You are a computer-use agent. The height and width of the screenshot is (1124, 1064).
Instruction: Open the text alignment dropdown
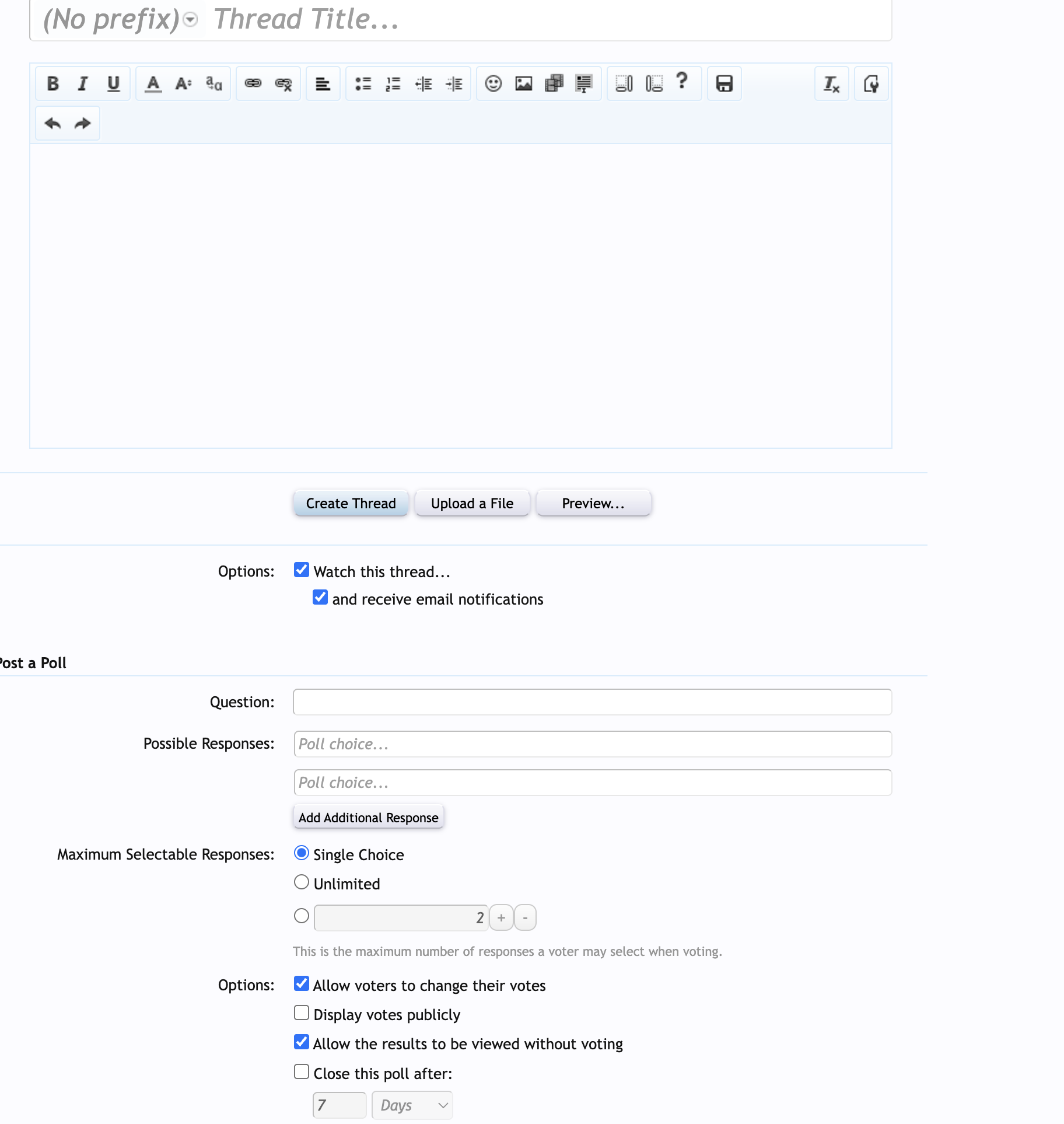pyautogui.click(x=323, y=84)
